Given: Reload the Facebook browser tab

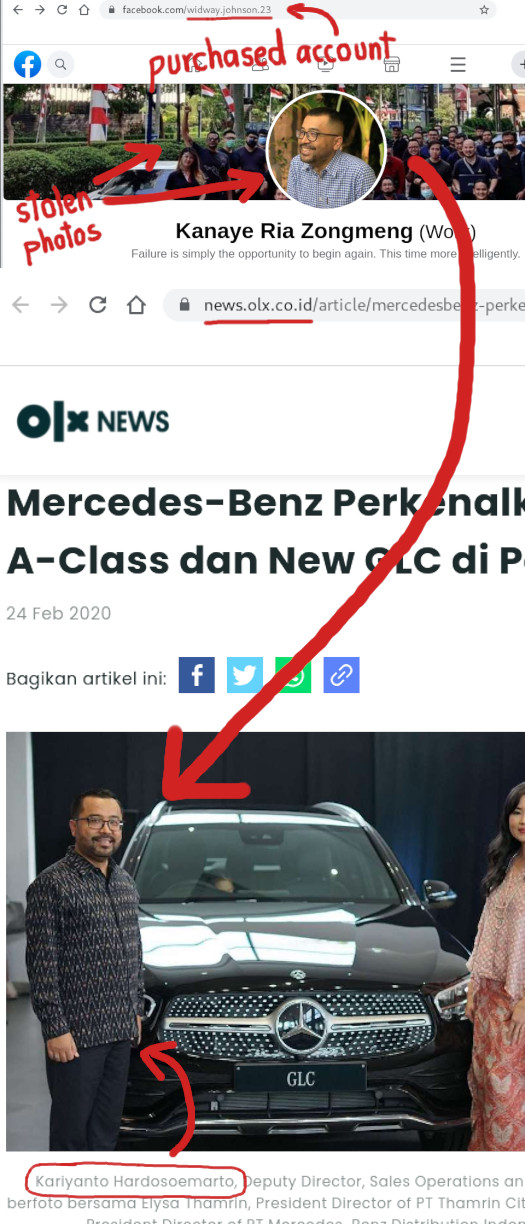Looking at the screenshot, I should coord(62,9).
